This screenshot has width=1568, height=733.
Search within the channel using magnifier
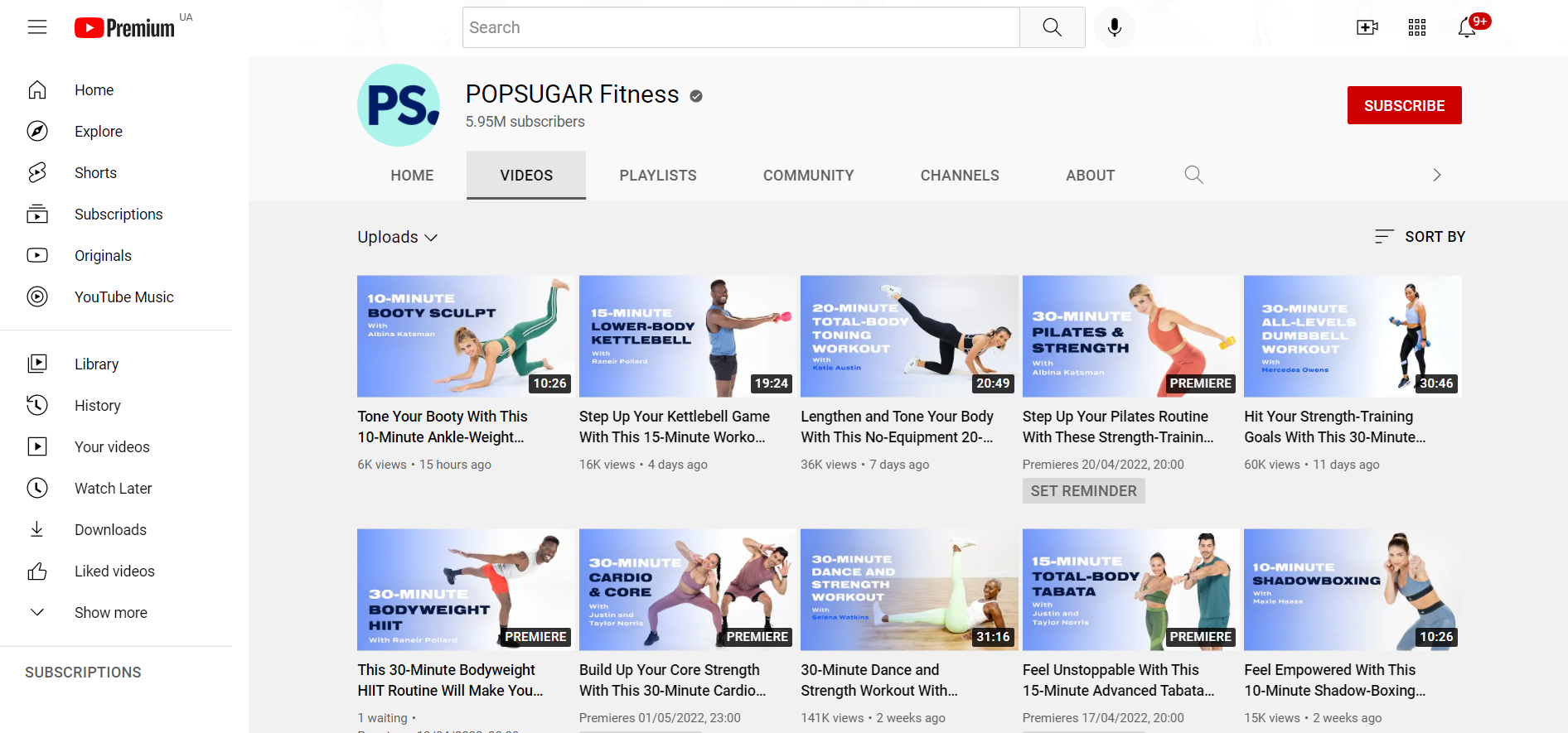(x=1193, y=175)
